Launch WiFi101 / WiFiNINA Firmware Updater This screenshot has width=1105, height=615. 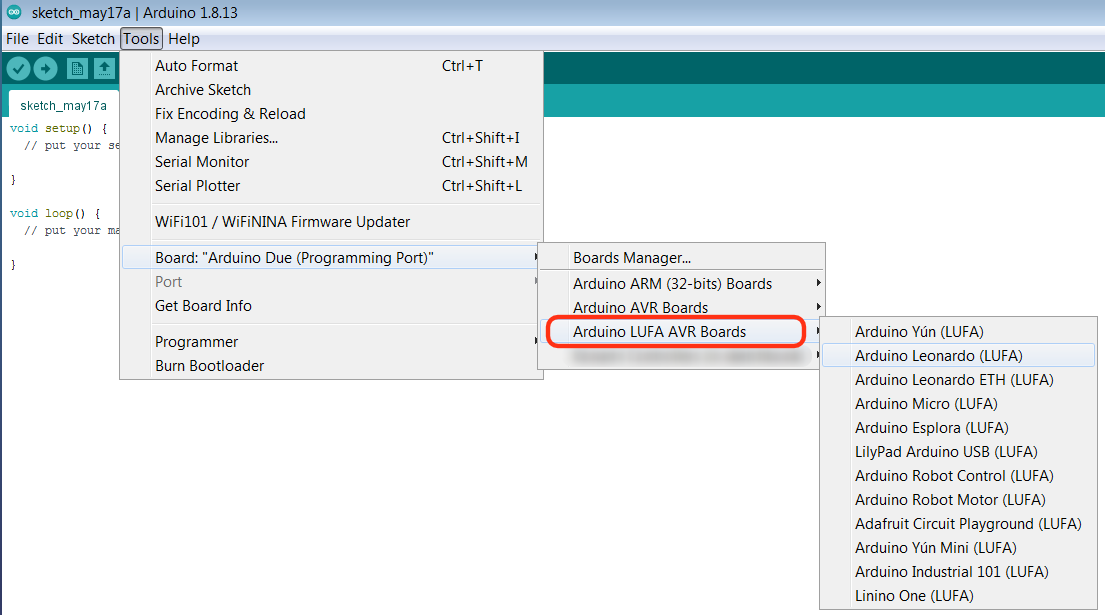pos(331,221)
